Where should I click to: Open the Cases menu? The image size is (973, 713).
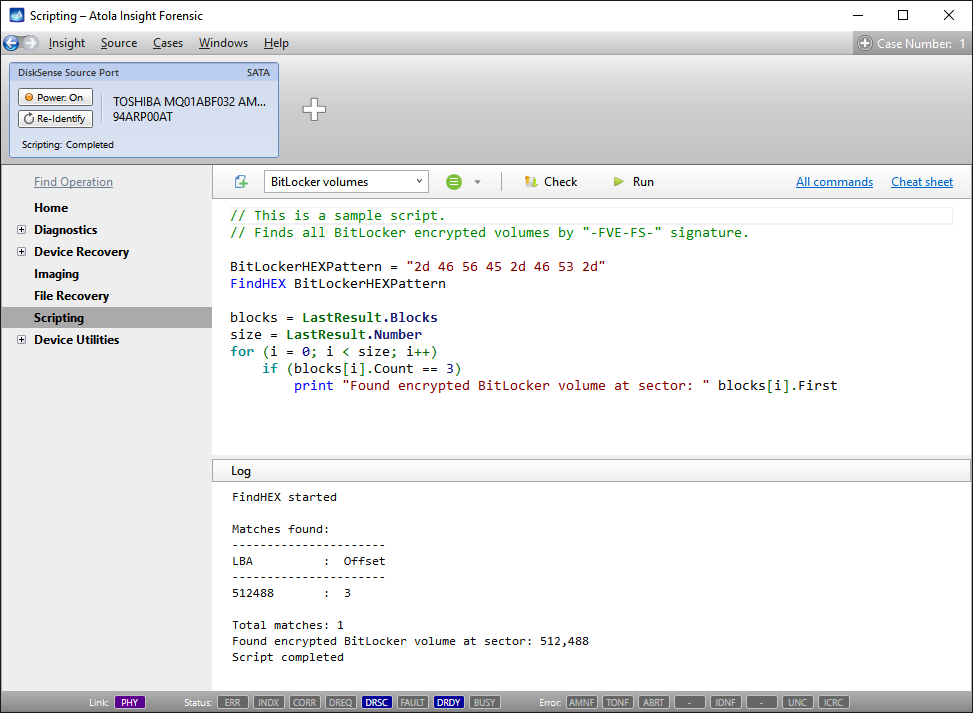[x=168, y=43]
